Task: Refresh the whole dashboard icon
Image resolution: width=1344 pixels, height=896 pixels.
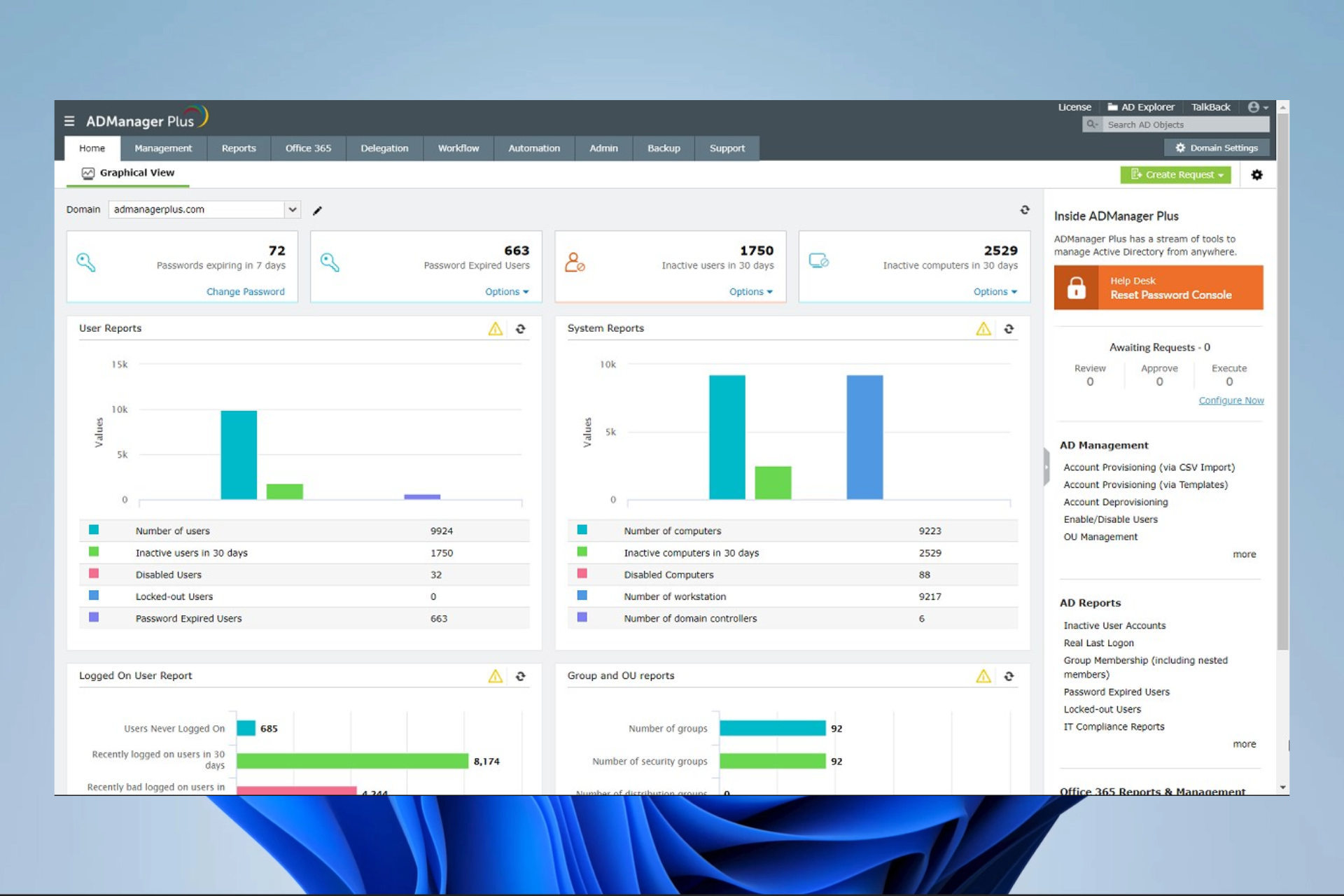Action: tap(1025, 210)
